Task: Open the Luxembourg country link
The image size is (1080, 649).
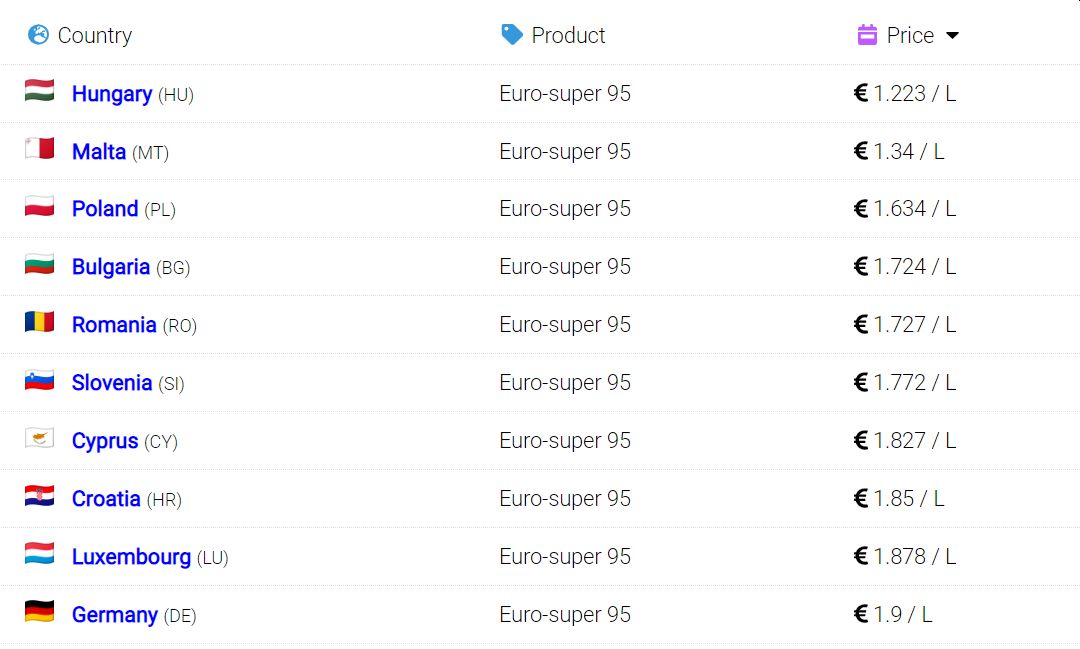Action: click(x=132, y=557)
